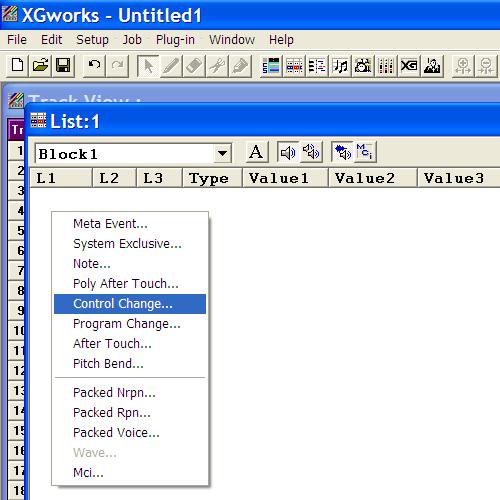Click the Type column header
Screen dimensions: 500x500
[x=213, y=178]
